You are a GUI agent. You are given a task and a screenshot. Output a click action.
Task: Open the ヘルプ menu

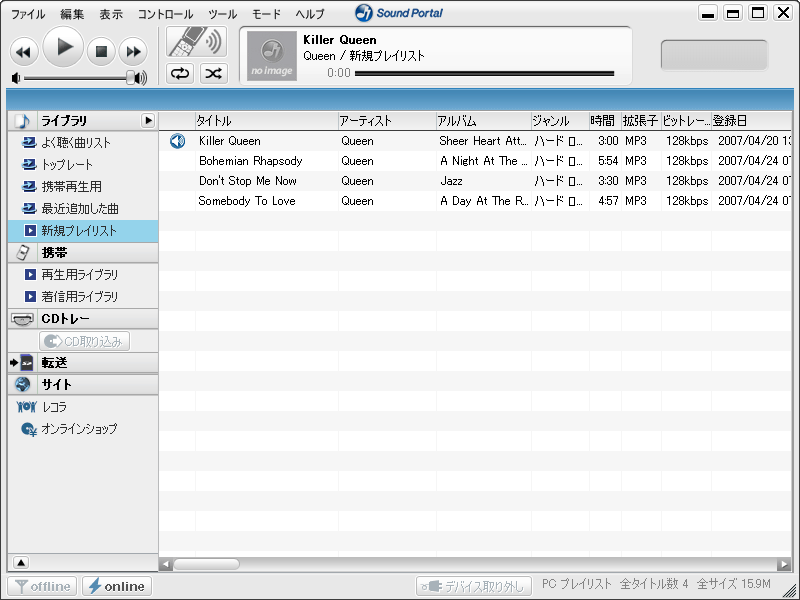tap(310, 14)
